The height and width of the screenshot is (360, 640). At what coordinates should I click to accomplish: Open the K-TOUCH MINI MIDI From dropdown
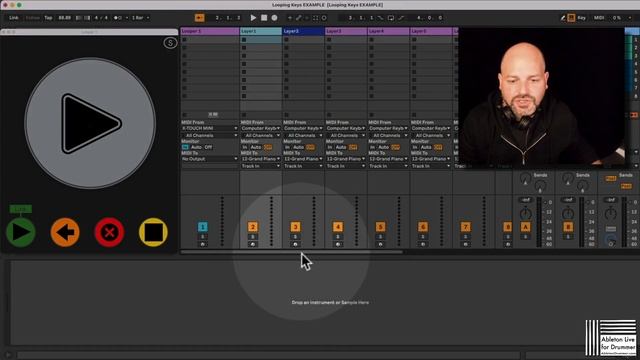(x=210, y=128)
